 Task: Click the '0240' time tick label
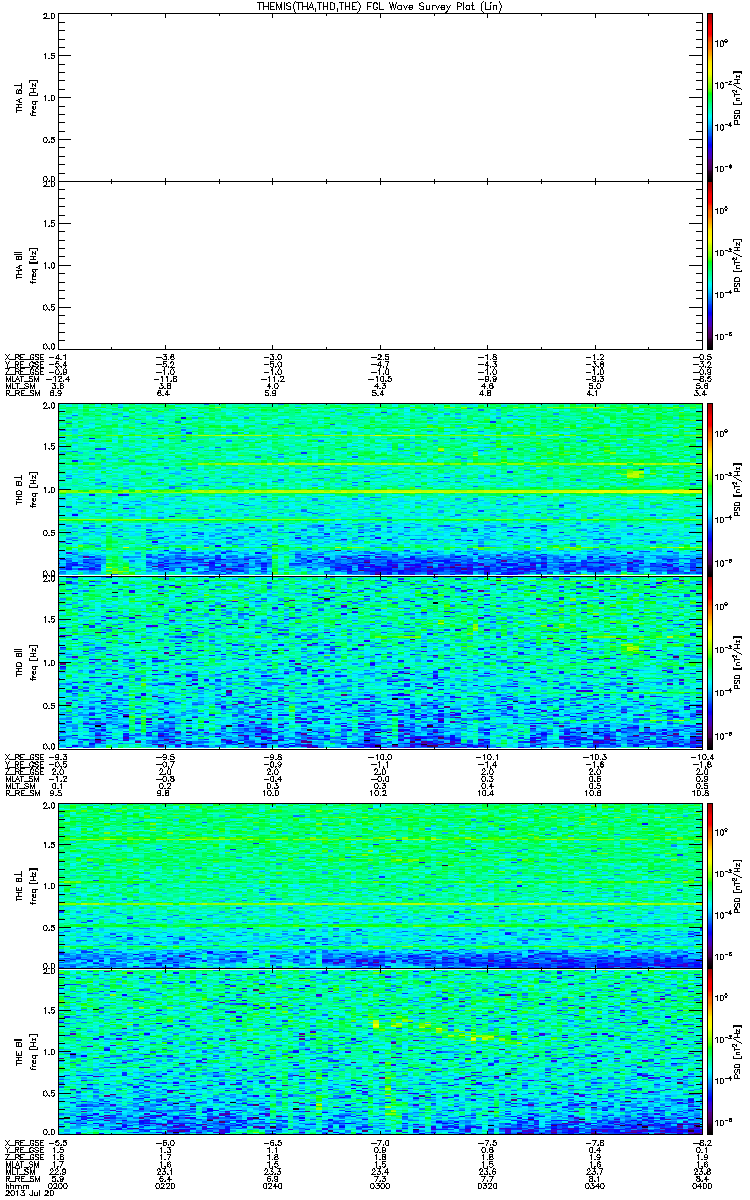click(273, 1184)
